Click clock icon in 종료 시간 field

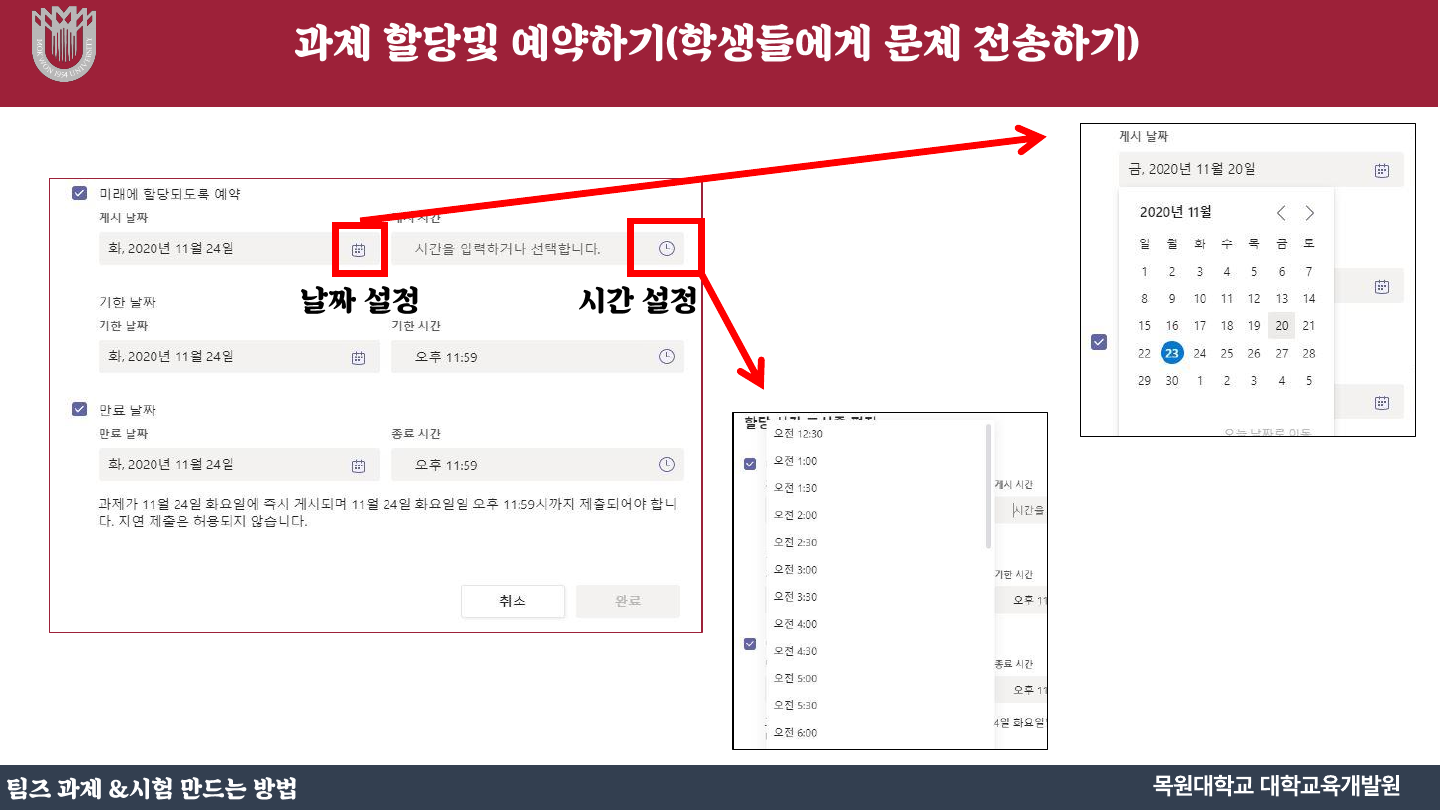tap(667, 465)
